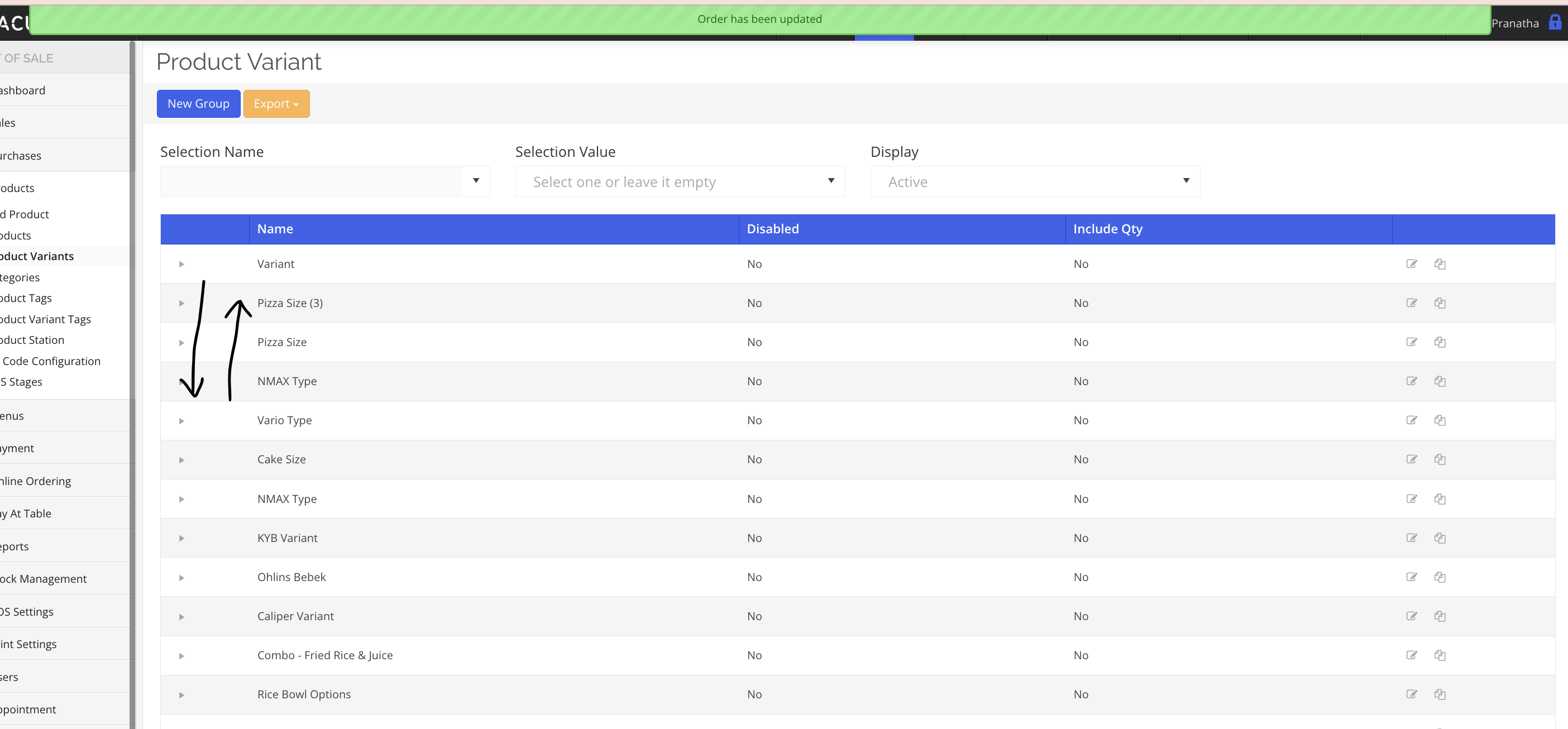Click the lock icon next to Pranatha
Viewport: 1568px width, 729px height.
(1555, 22)
